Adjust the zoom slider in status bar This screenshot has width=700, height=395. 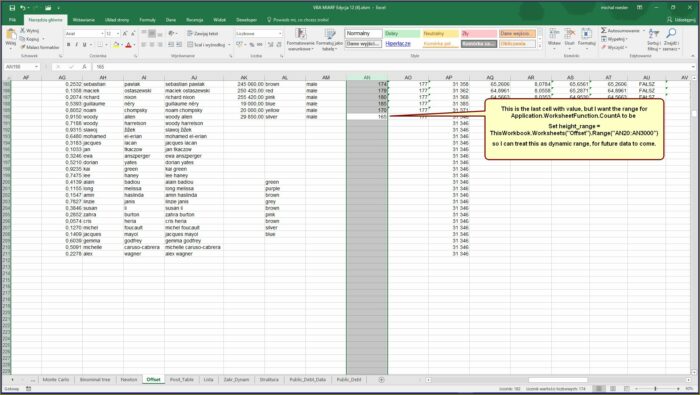(x=655, y=389)
